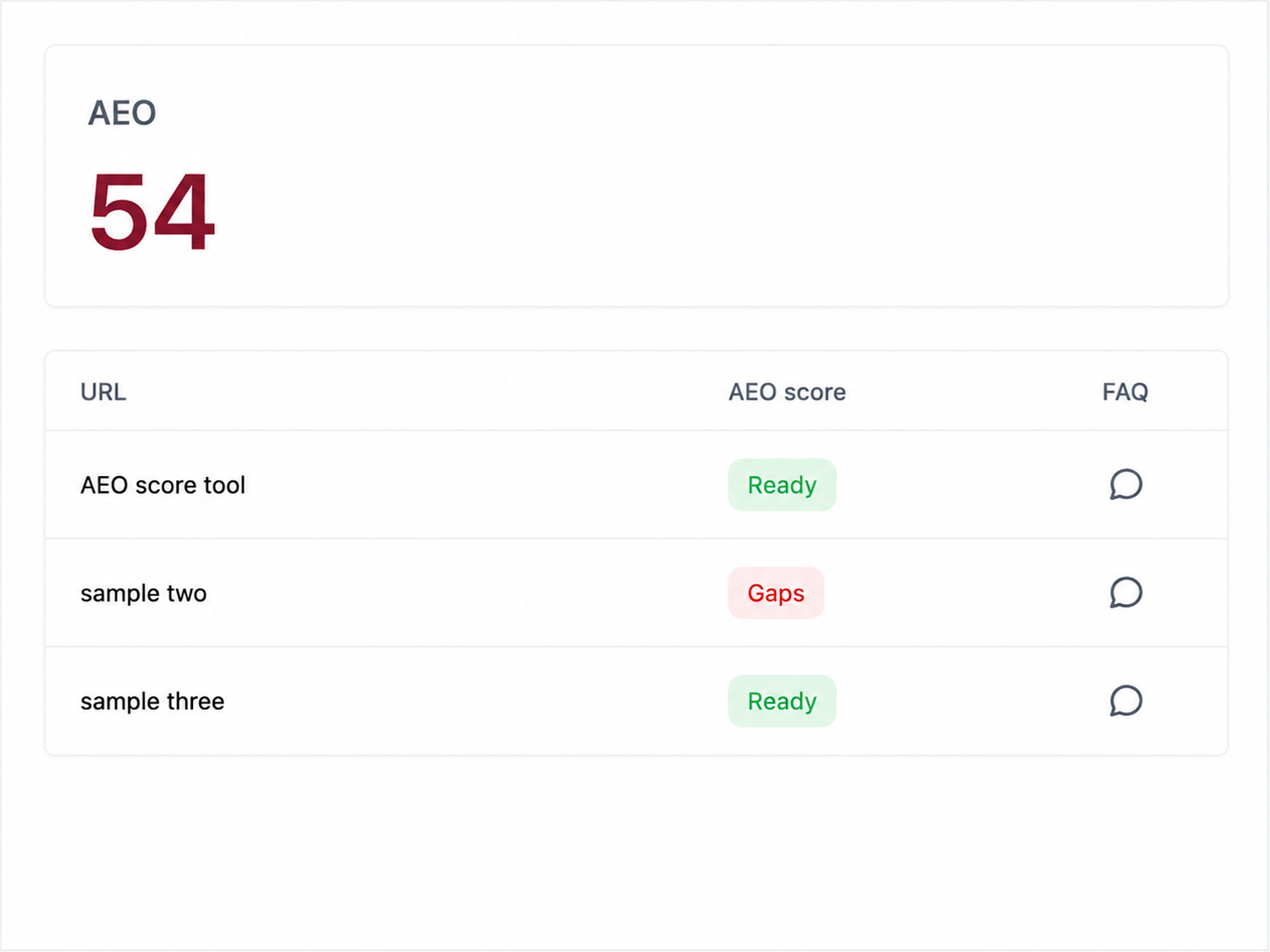
Task: Click the AEO summary card
Action: click(636, 176)
